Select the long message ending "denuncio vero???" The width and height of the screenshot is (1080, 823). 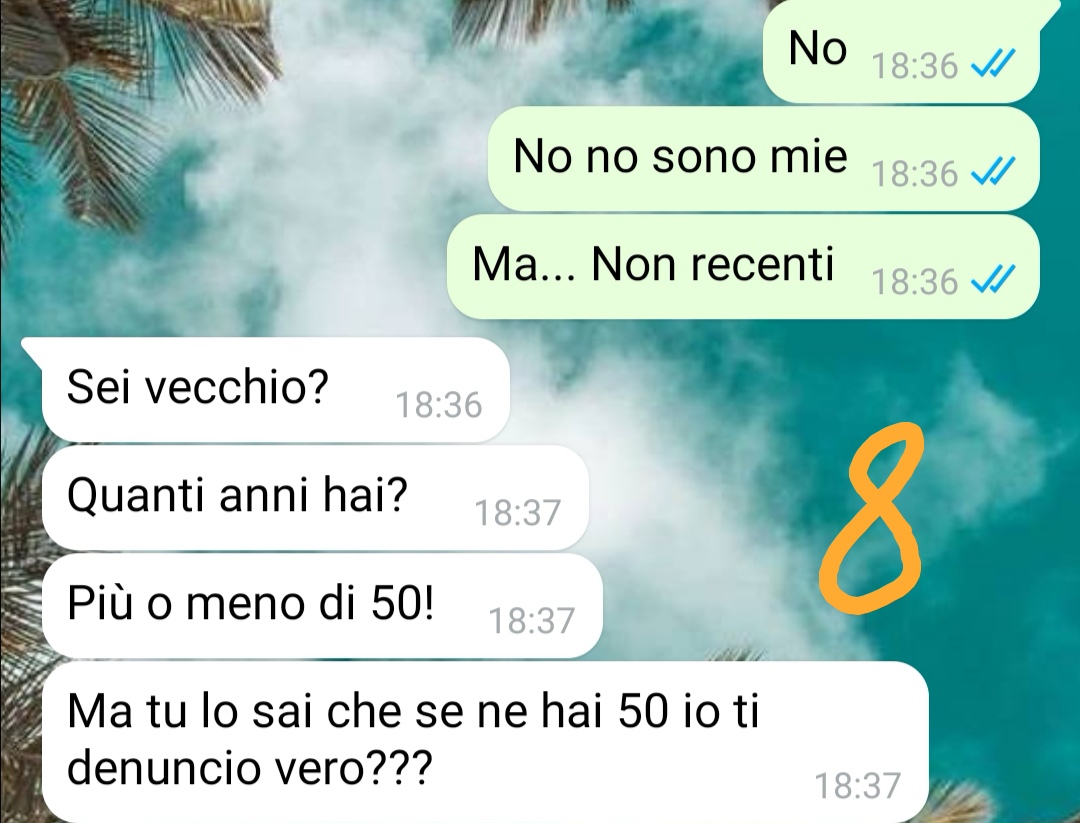[485, 742]
